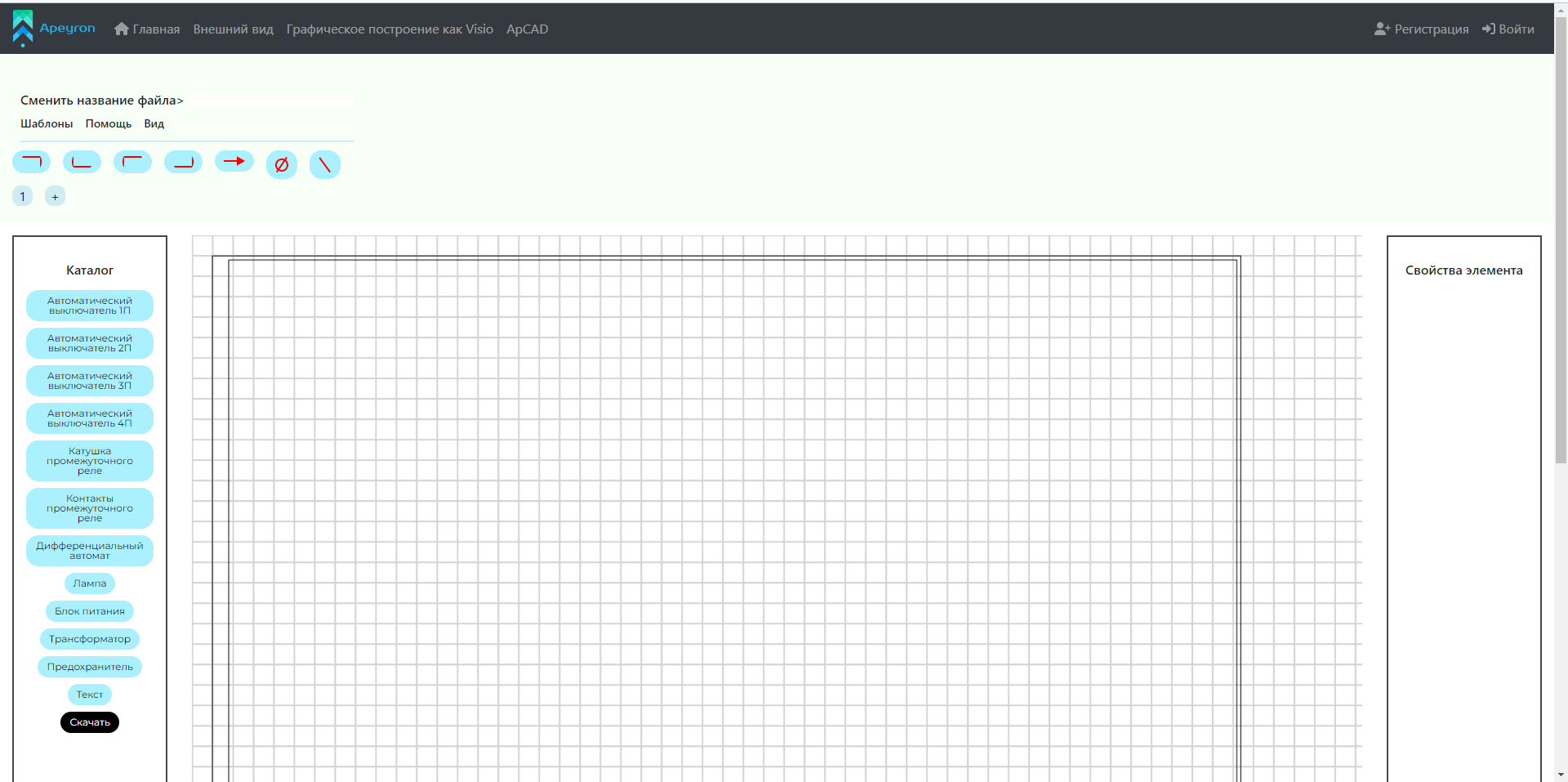The height and width of the screenshot is (782, 1568).
Task: Add Трансформатор element from catalog
Action: (x=90, y=639)
